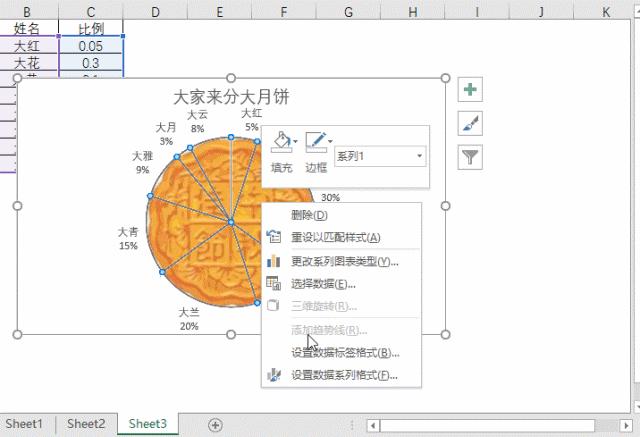The height and width of the screenshot is (437, 640).
Task: Open Chart Styles paintbrush button
Action: (x=470, y=123)
